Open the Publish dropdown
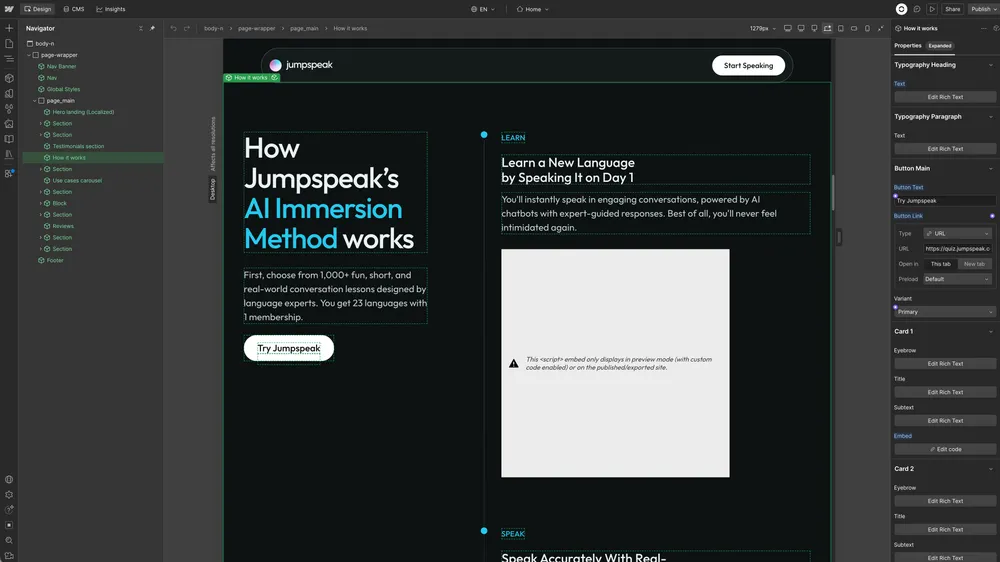Image resolution: width=1000 pixels, height=562 pixels. point(983,9)
